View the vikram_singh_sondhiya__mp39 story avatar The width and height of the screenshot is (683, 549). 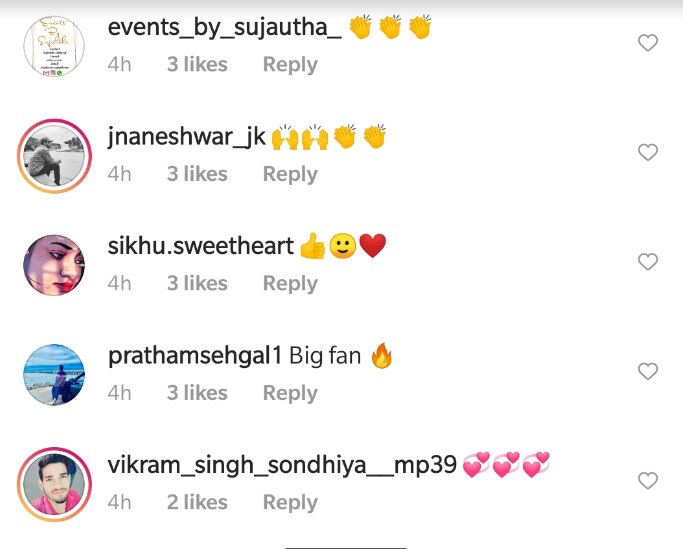[x=54, y=484]
